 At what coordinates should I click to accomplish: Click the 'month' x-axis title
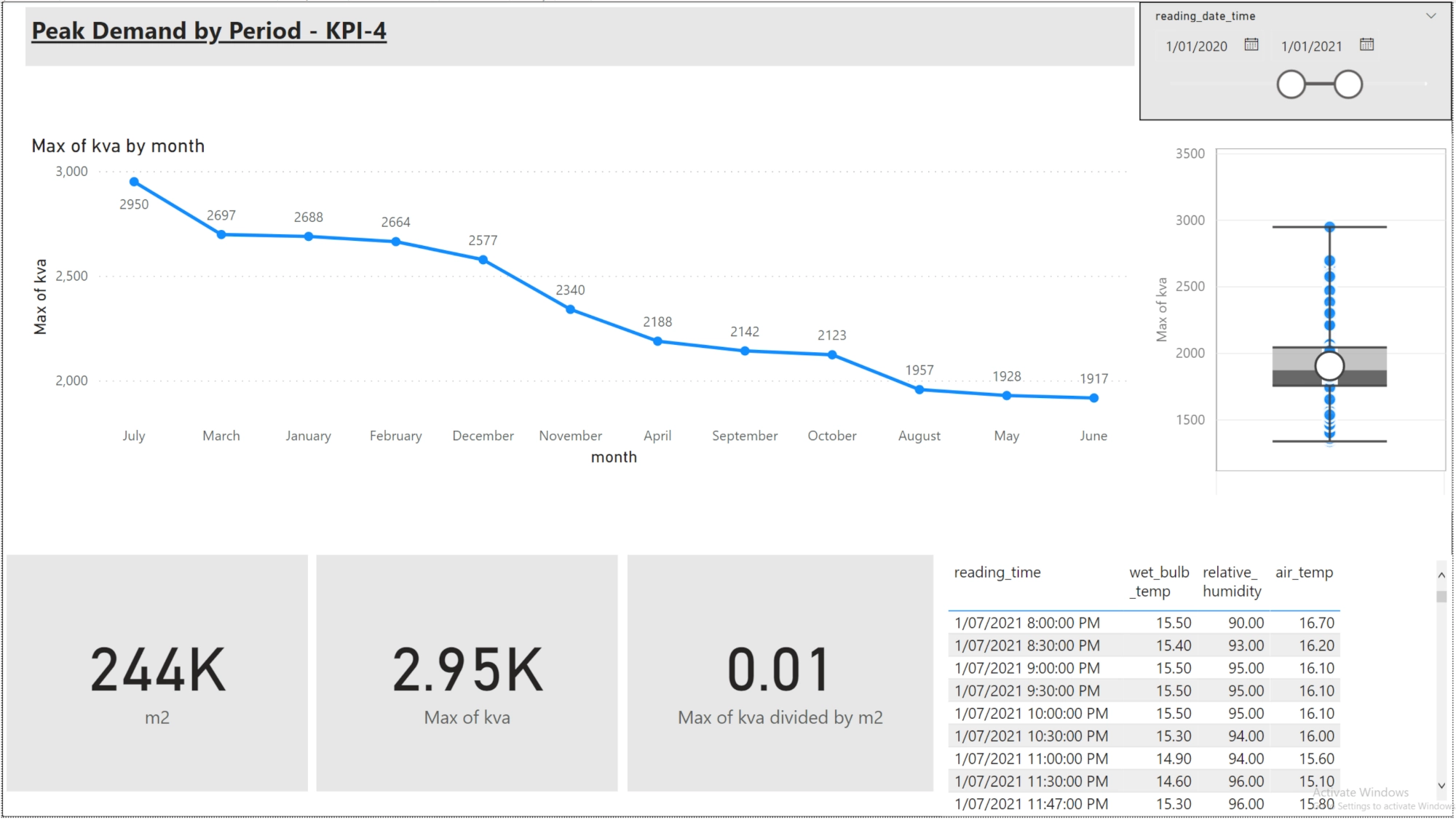click(614, 457)
